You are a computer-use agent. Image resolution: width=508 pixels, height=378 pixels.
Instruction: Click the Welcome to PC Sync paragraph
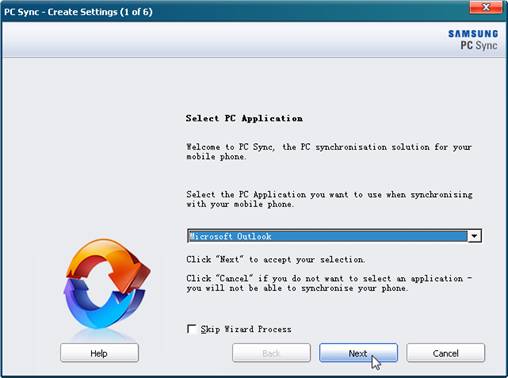[329, 152]
